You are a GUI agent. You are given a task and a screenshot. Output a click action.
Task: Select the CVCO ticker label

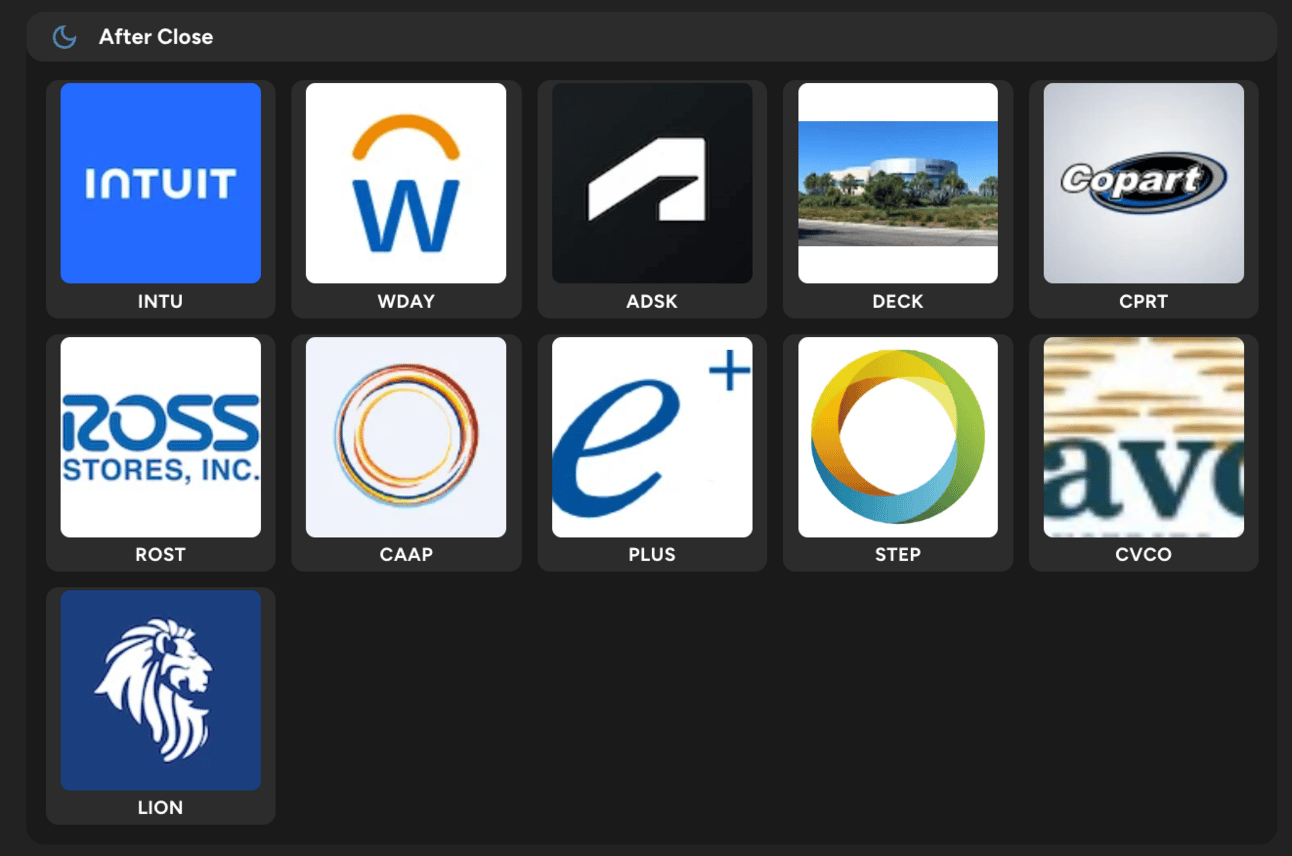click(x=1144, y=554)
